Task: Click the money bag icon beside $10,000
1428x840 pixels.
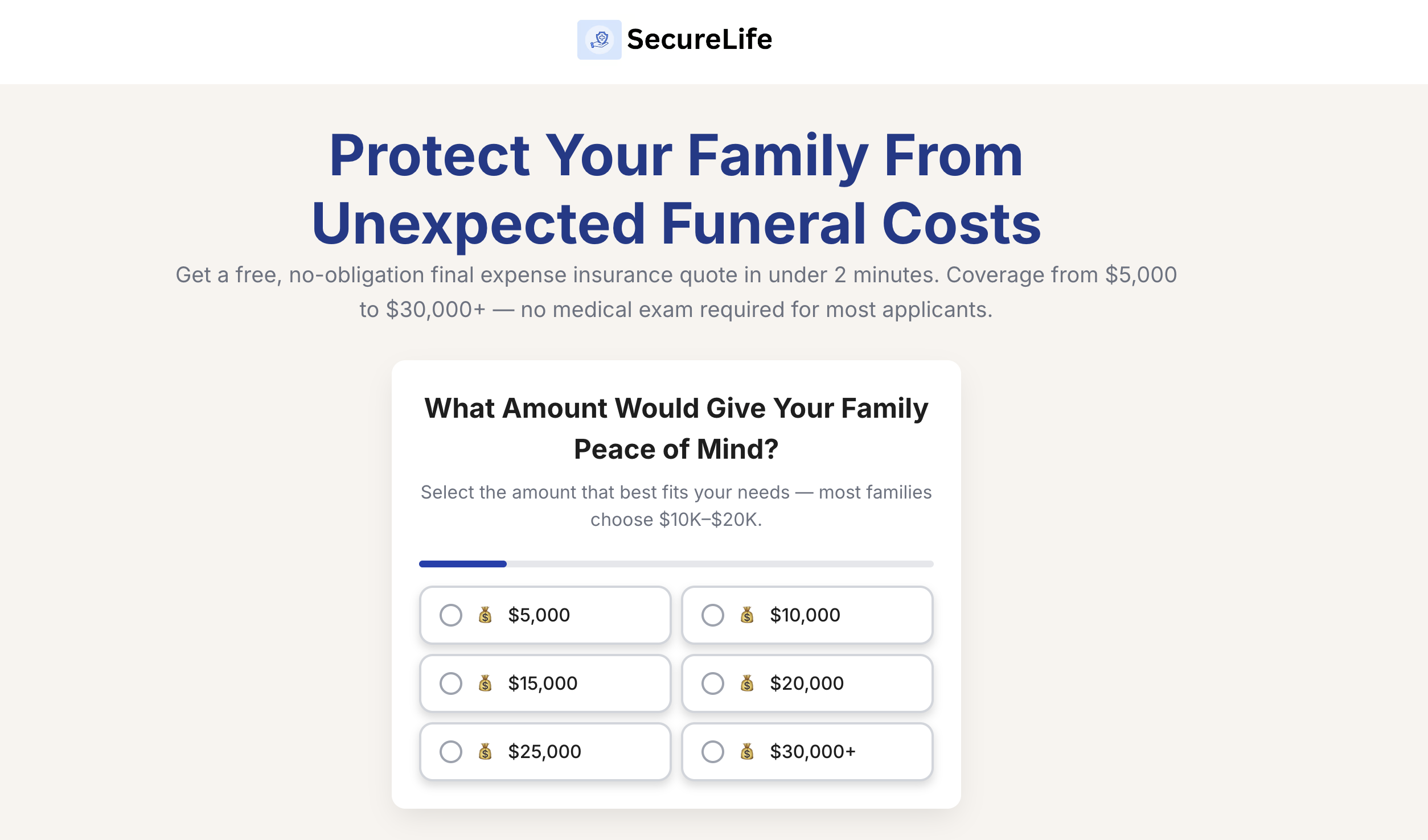Action: (x=747, y=615)
